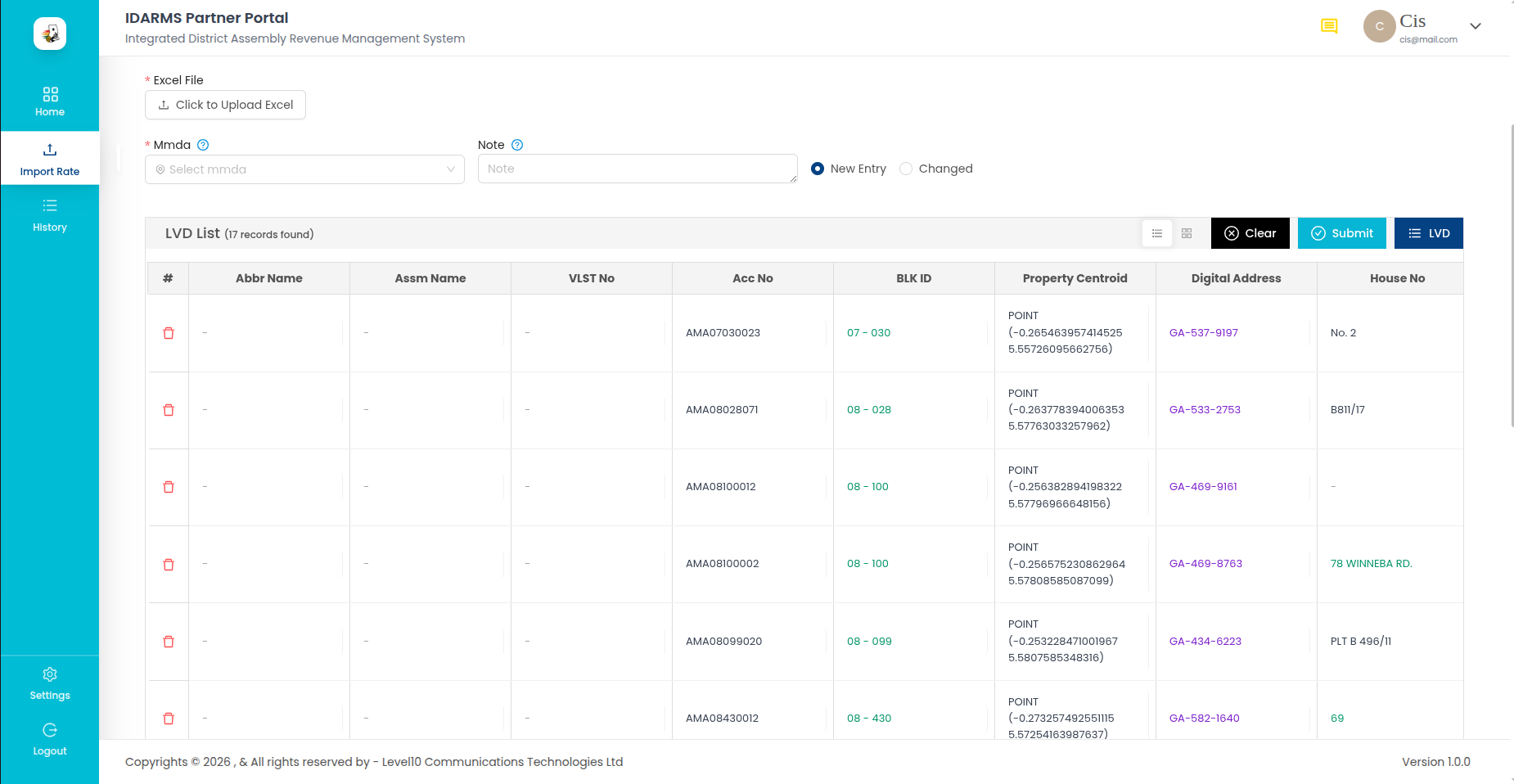Click BLK ID 07 - 030
Viewport: 1514px width, 784px height.
click(x=868, y=333)
